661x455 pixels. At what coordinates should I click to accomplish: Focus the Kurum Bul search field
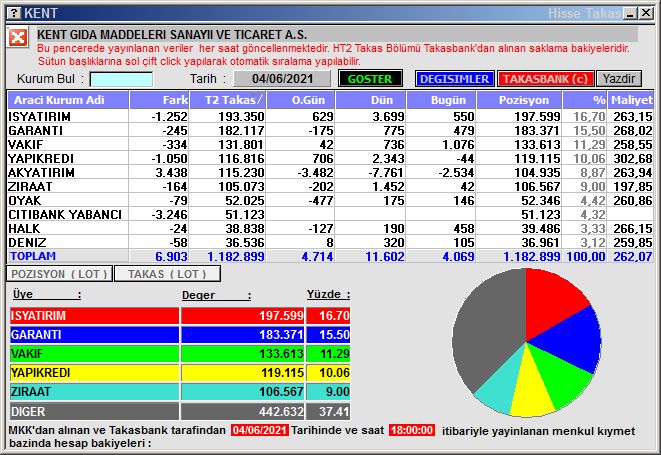pyautogui.click(x=121, y=79)
